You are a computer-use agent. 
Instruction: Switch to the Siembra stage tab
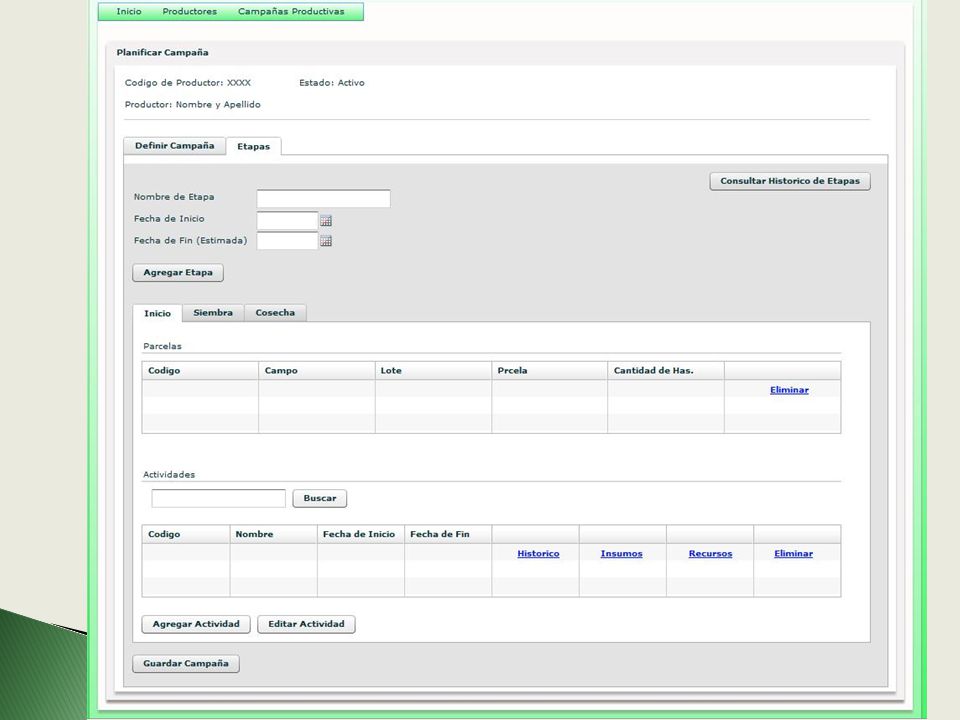click(x=213, y=312)
